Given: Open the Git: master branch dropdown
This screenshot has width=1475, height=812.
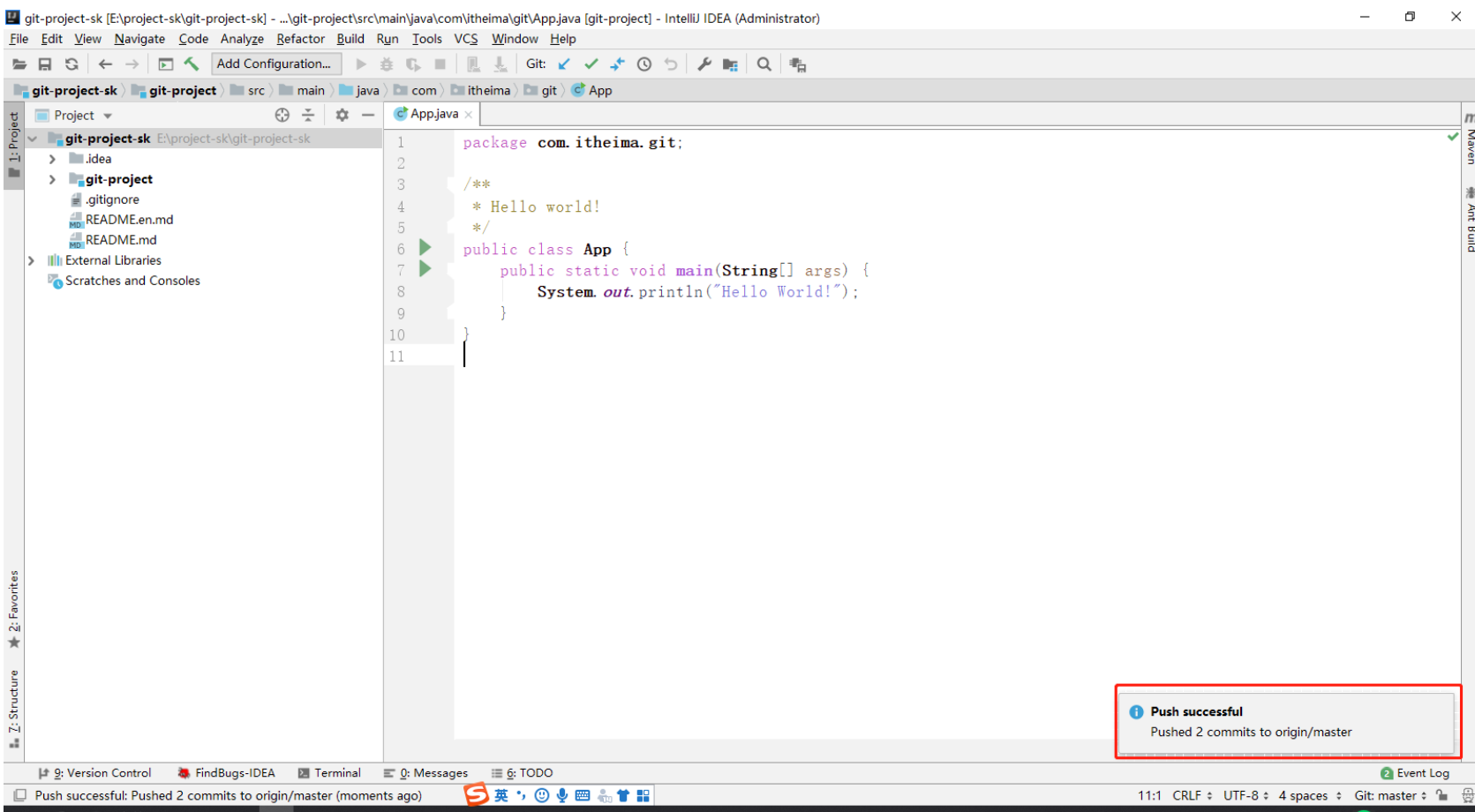Looking at the screenshot, I should (1389, 795).
